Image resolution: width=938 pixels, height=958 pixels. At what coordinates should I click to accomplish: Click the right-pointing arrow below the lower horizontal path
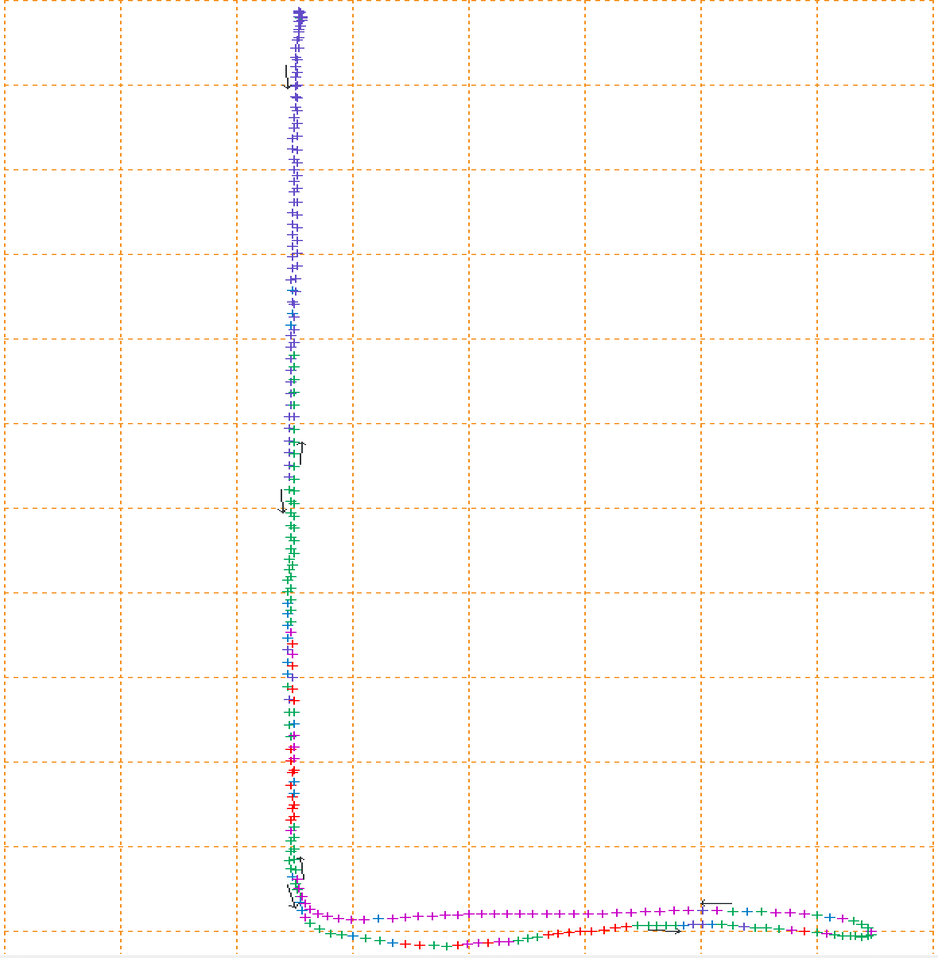pos(664,931)
